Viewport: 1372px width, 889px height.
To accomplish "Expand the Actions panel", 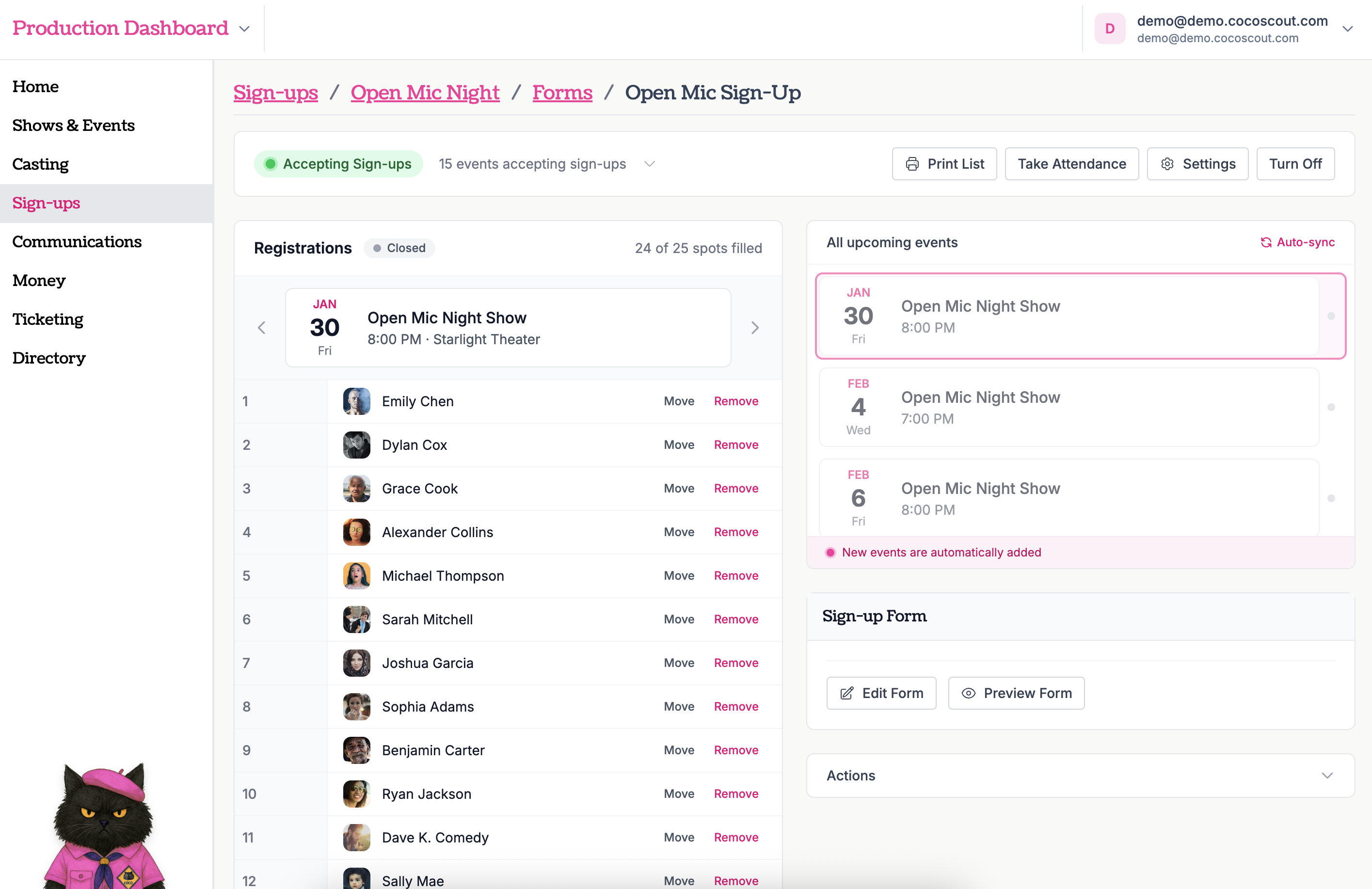I will click(1327, 776).
